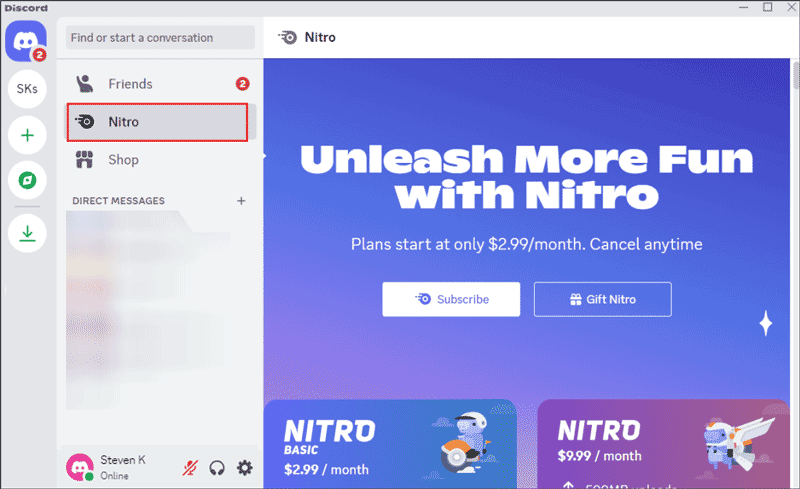The height and width of the screenshot is (489, 800).
Task: Select the Nitro Basic $2.99 plan card
Action: [390, 444]
